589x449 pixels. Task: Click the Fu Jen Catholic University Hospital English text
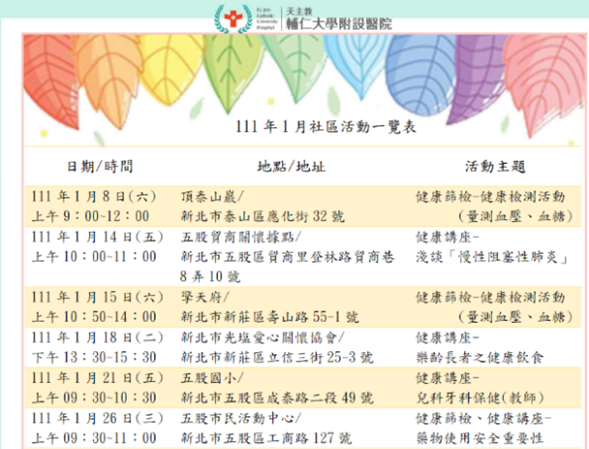(267, 17)
